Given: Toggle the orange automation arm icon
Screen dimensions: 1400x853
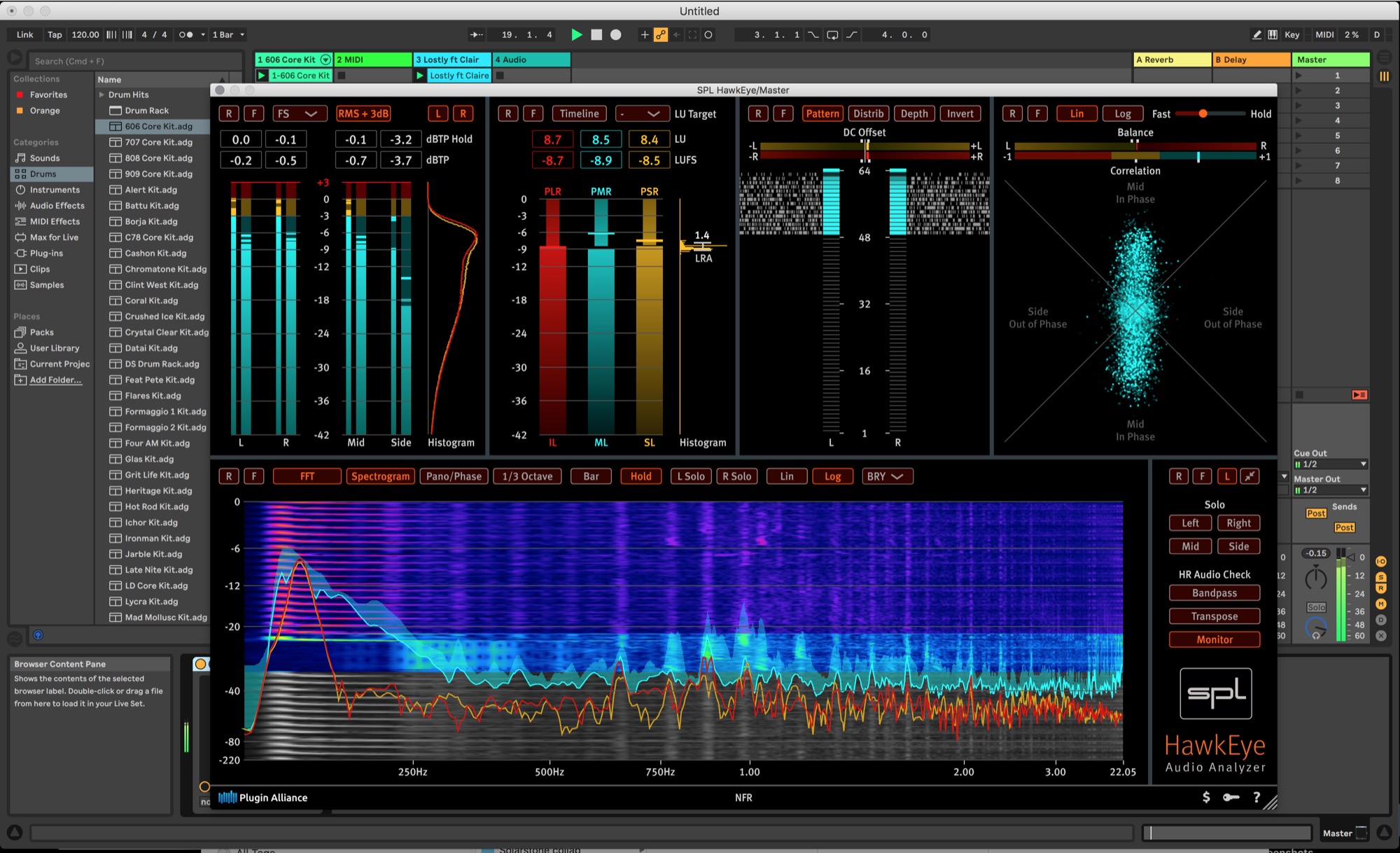Looking at the screenshot, I should click(661, 34).
